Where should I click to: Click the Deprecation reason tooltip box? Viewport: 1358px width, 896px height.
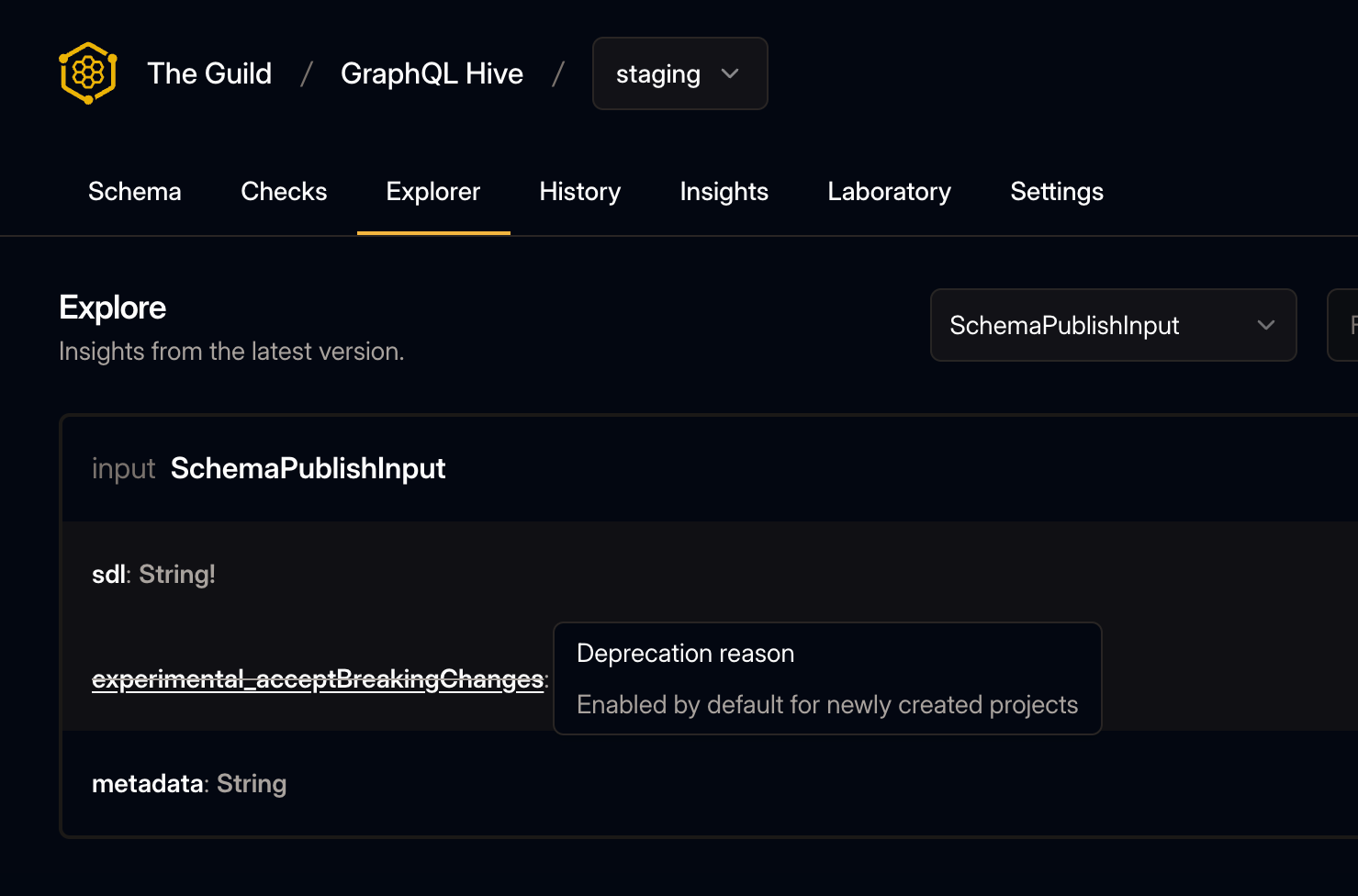(x=826, y=678)
